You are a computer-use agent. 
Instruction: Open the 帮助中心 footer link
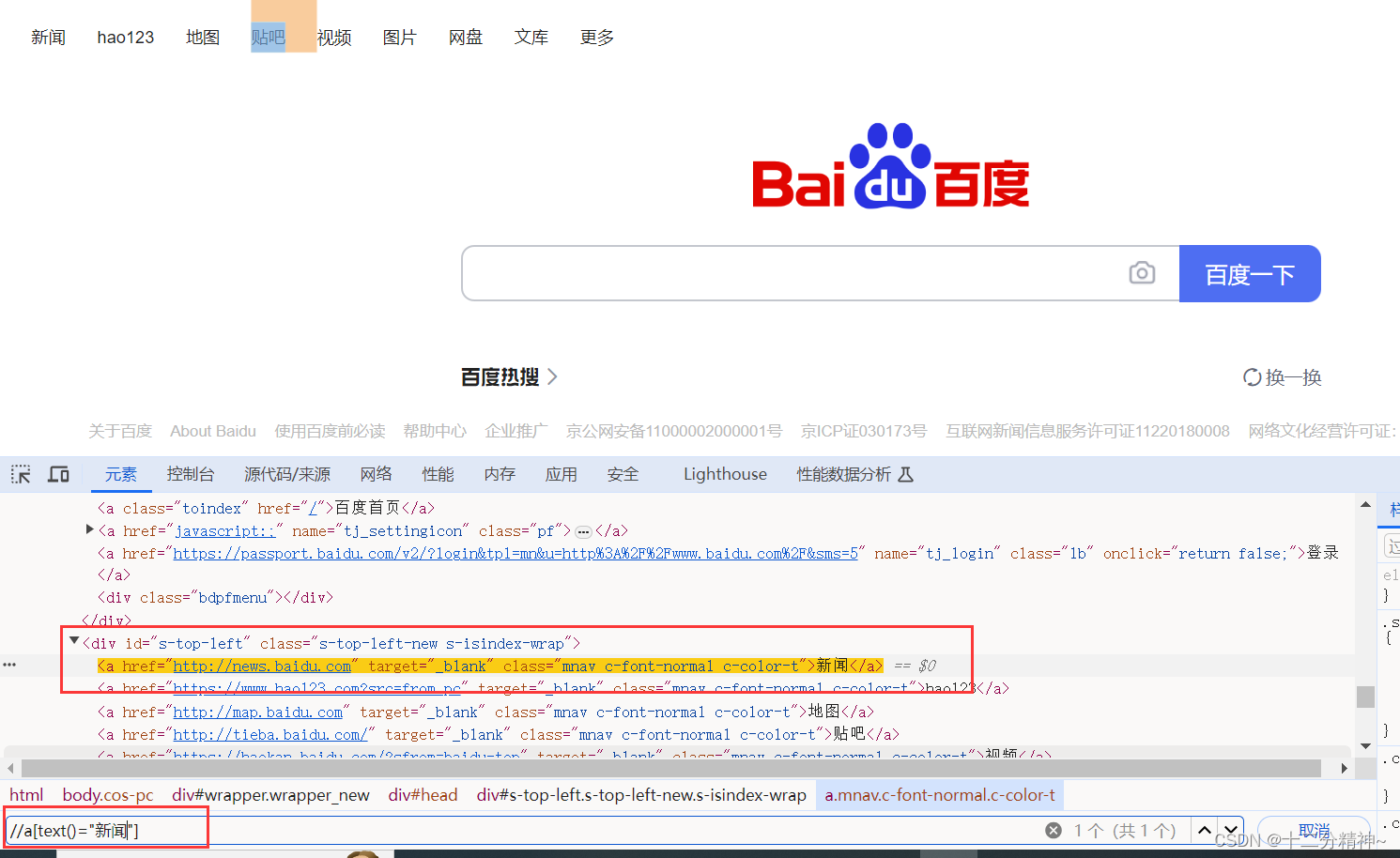(x=435, y=431)
